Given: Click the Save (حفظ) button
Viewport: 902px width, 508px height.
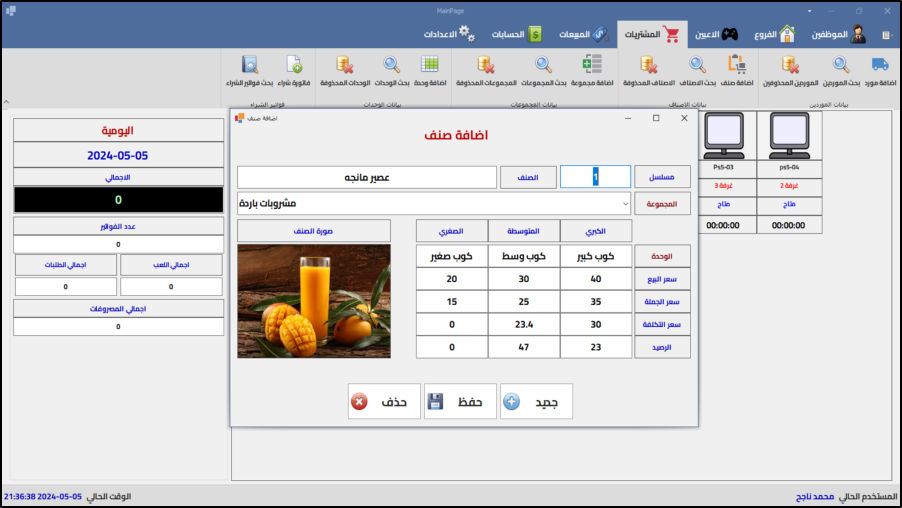Looking at the screenshot, I should (460, 401).
